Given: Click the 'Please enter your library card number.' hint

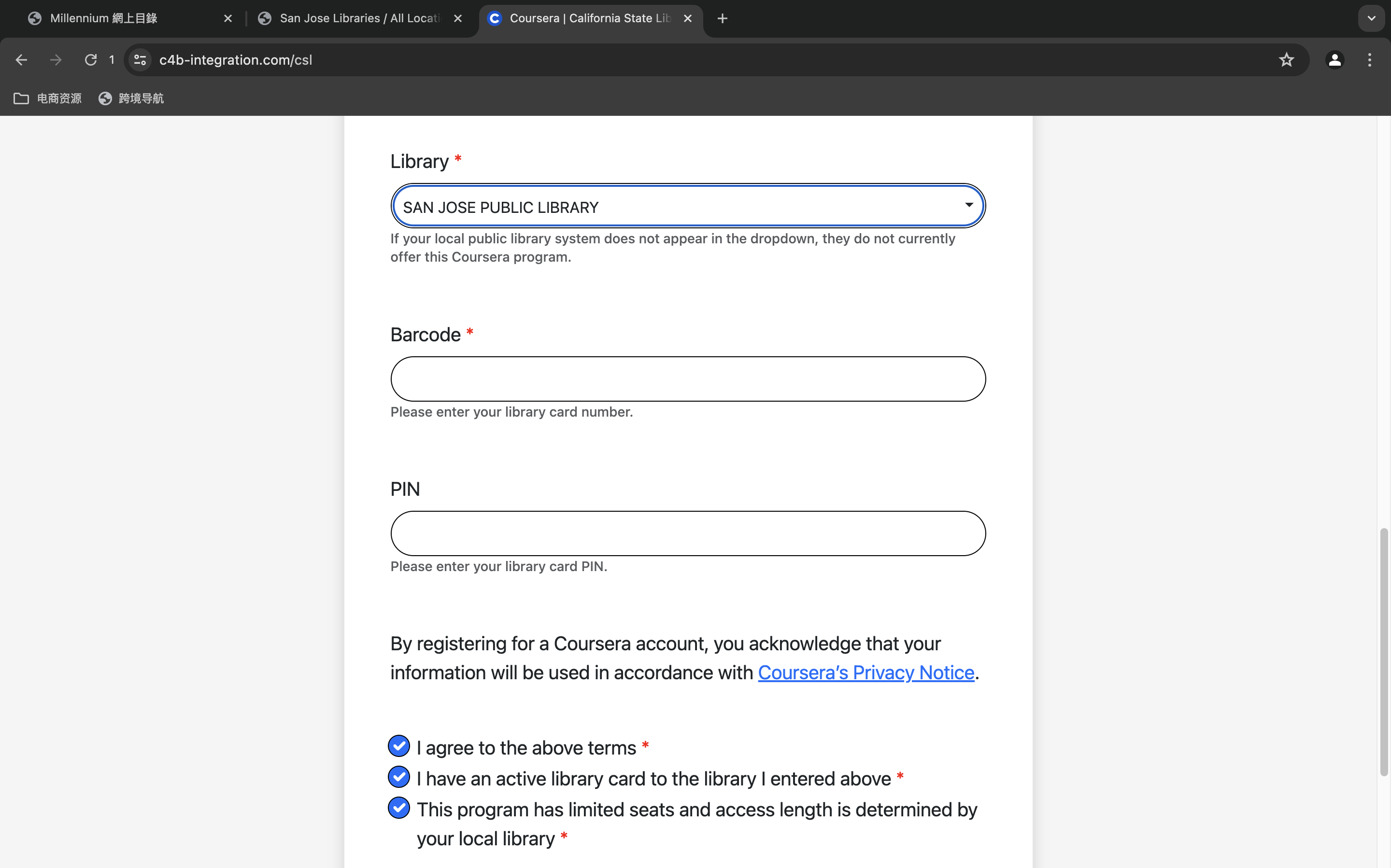Looking at the screenshot, I should click(x=511, y=412).
